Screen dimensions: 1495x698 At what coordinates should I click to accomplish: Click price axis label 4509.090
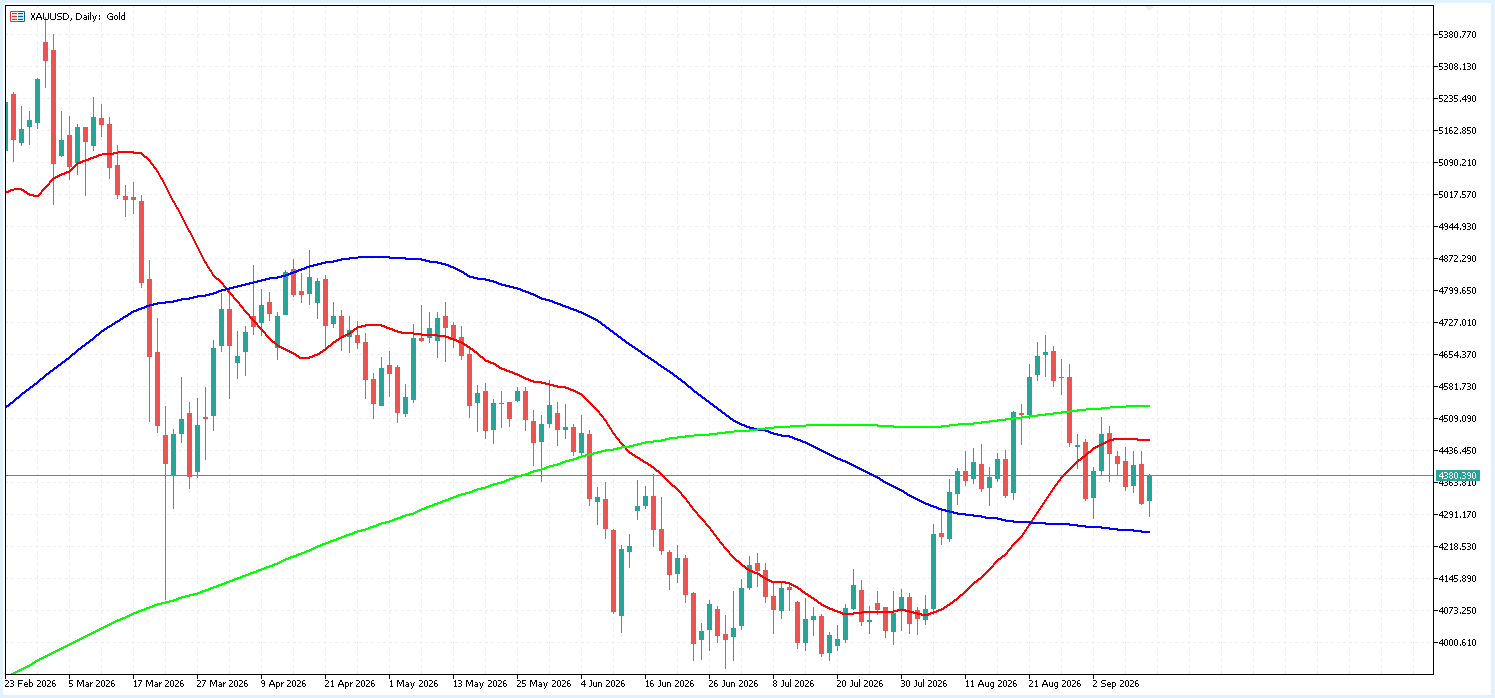coord(1457,419)
